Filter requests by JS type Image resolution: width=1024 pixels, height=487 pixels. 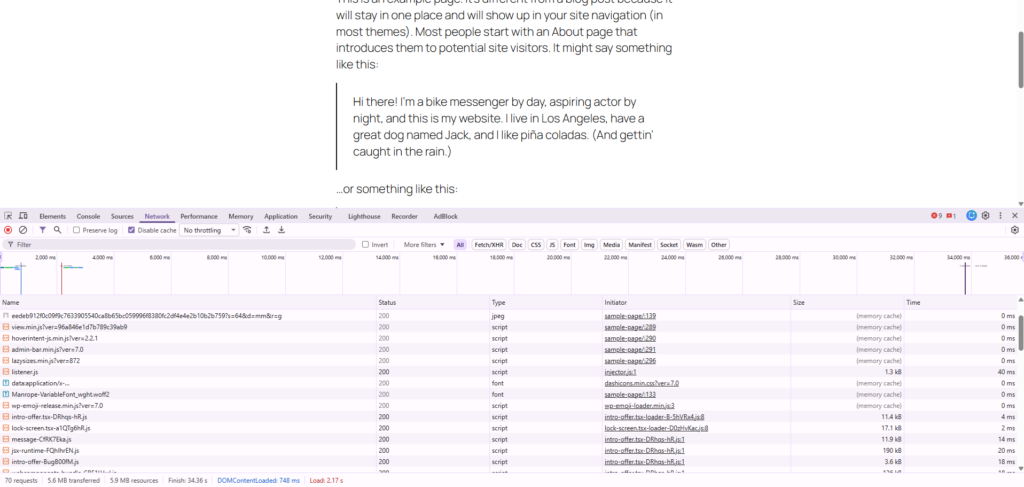(552, 245)
